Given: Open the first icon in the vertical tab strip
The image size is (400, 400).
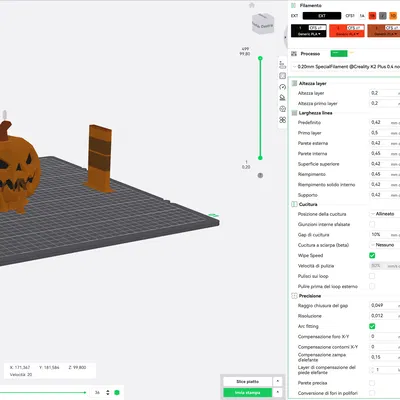Looking at the screenshot, I should (x=282, y=65).
